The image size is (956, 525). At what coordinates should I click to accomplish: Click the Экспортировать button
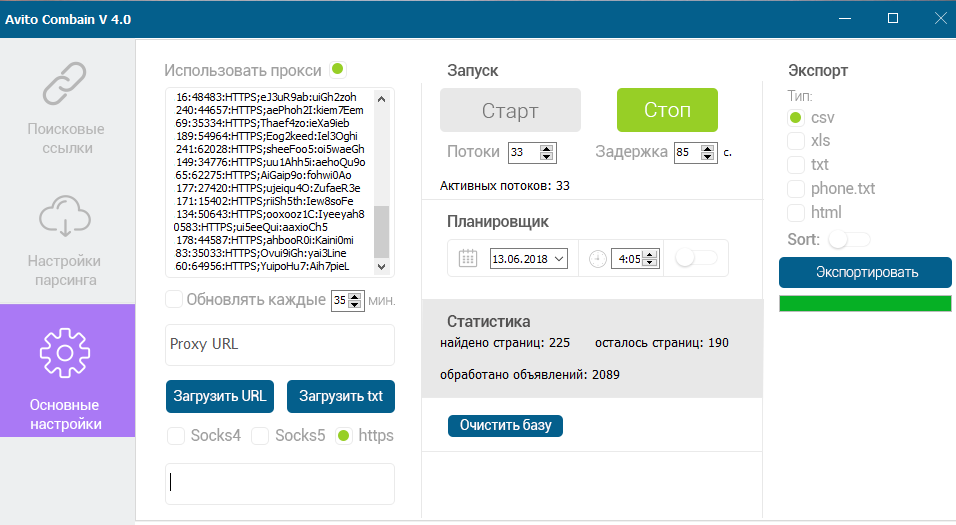865,272
